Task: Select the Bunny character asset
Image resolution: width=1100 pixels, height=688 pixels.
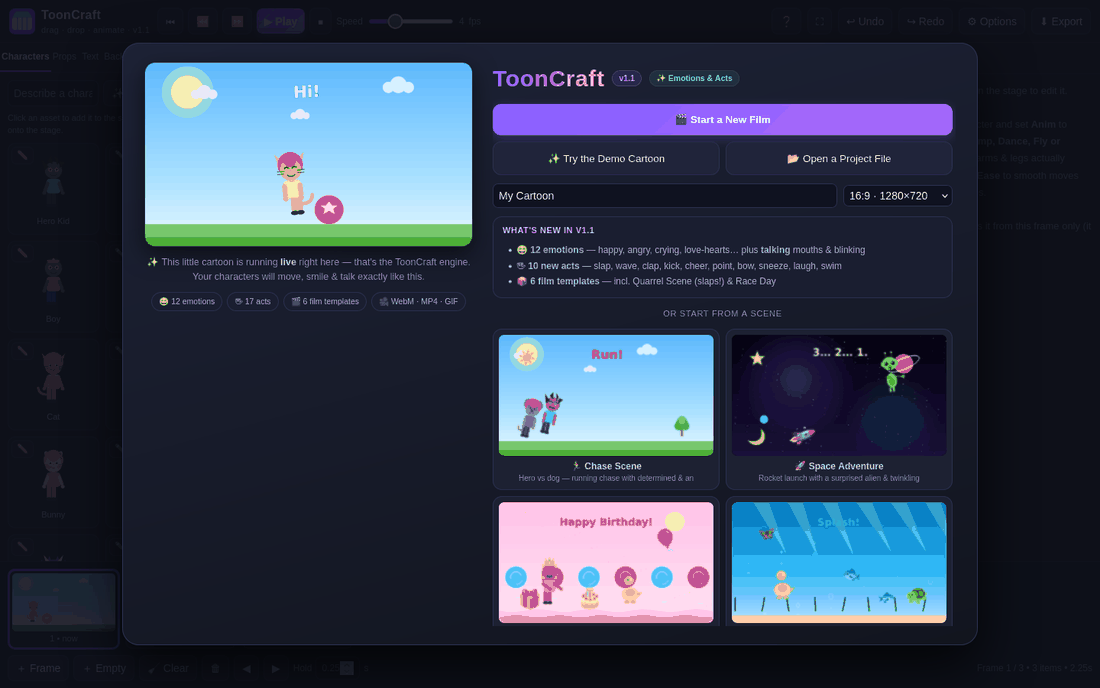Action: click(53, 483)
